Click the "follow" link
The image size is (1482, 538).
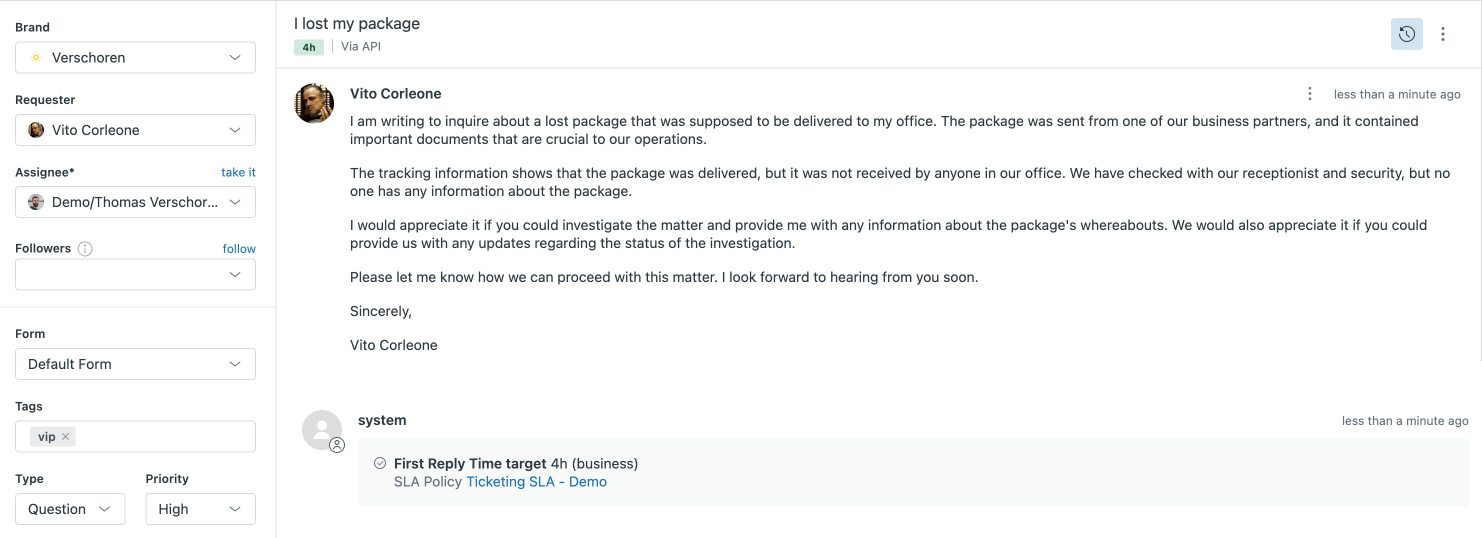coord(239,249)
